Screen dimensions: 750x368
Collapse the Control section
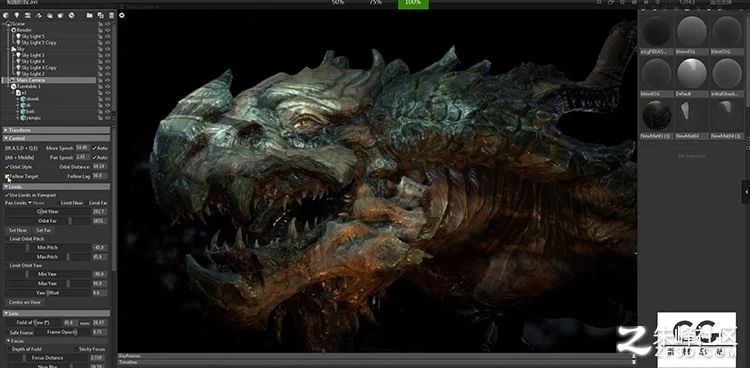pos(57,138)
